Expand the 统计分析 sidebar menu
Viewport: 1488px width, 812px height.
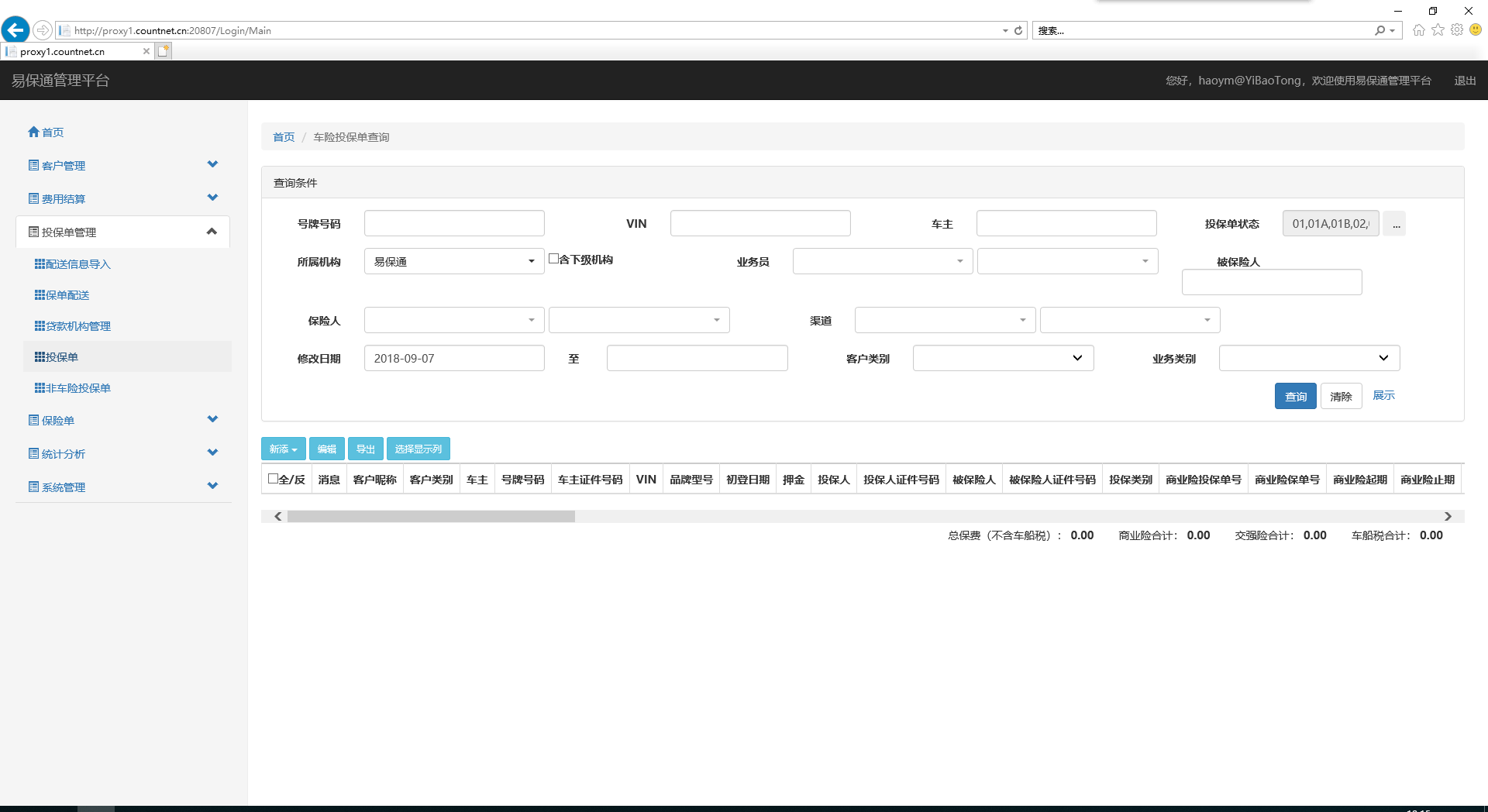pyautogui.click(x=124, y=453)
